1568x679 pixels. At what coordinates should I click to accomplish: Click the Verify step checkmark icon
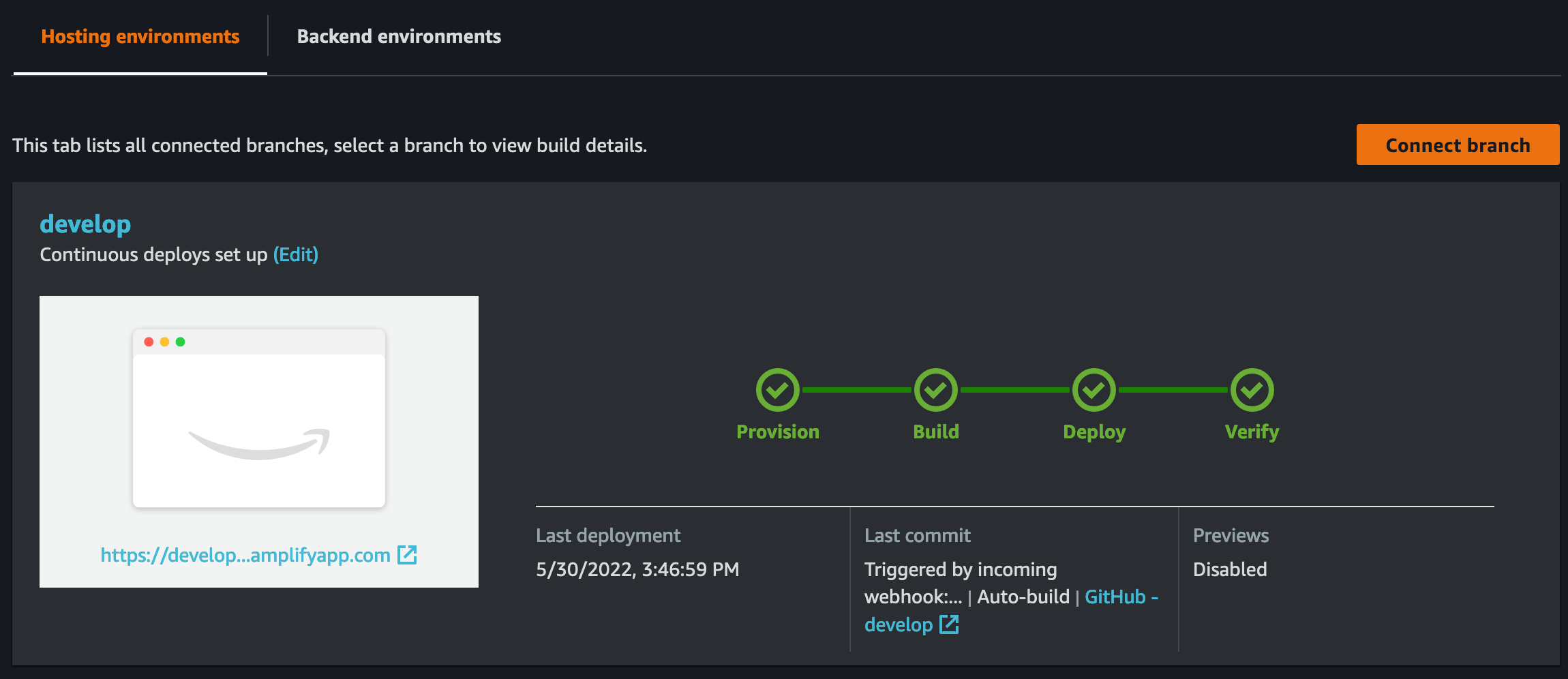1252,390
